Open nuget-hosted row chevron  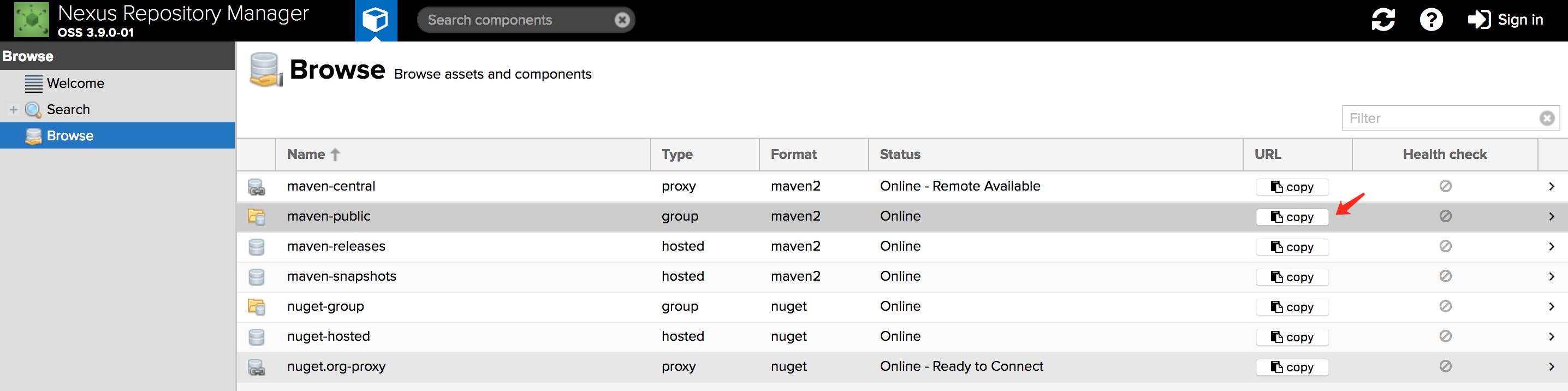pyautogui.click(x=1552, y=336)
